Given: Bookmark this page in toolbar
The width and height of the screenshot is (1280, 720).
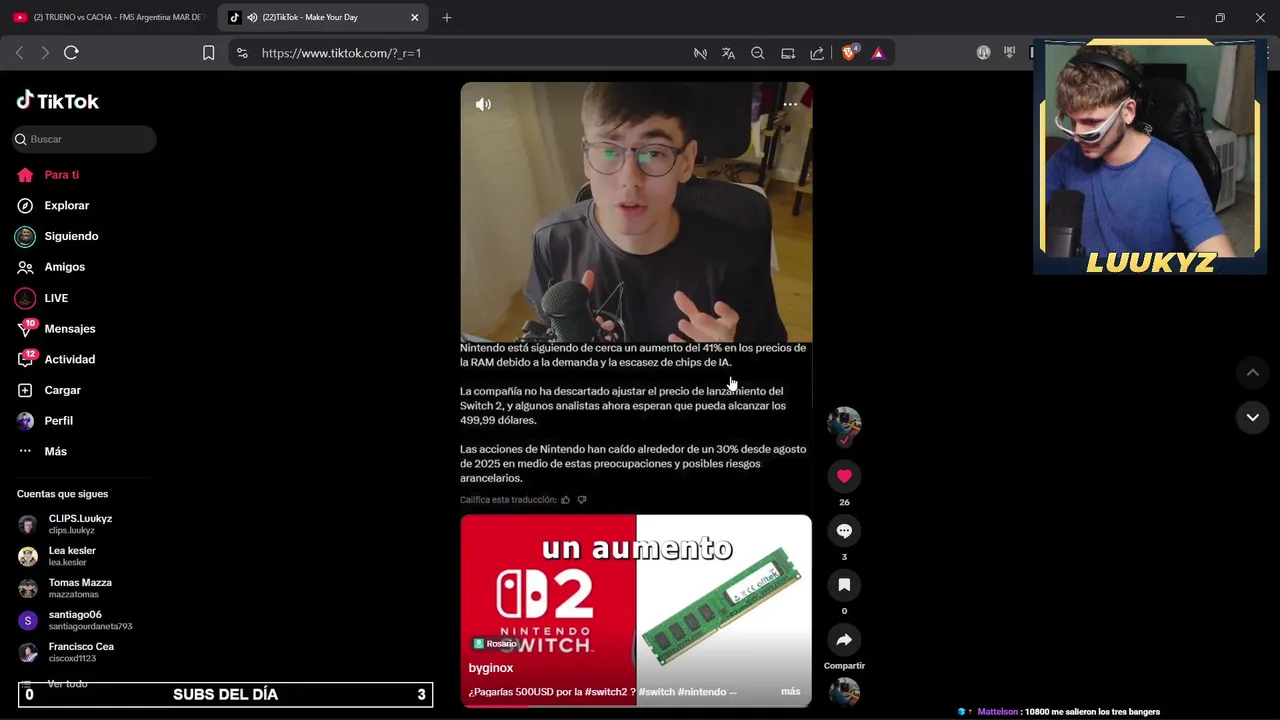Looking at the screenshot, I should coord(208,53).
